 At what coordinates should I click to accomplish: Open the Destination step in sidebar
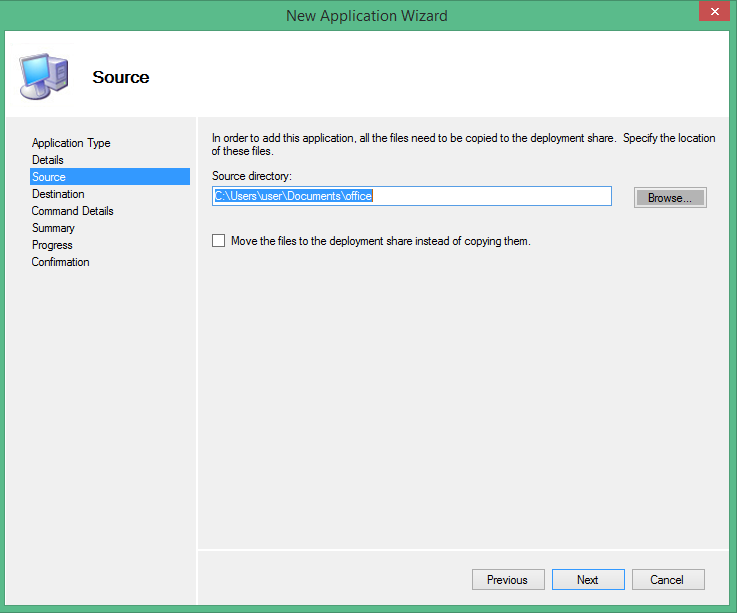(58, 194)
